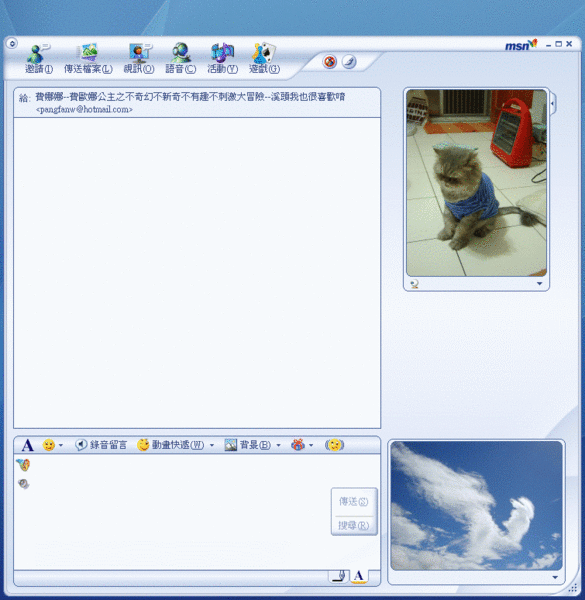Send a Nudge with vibrating smiley
585x600 pixels.
coord(334,445)
